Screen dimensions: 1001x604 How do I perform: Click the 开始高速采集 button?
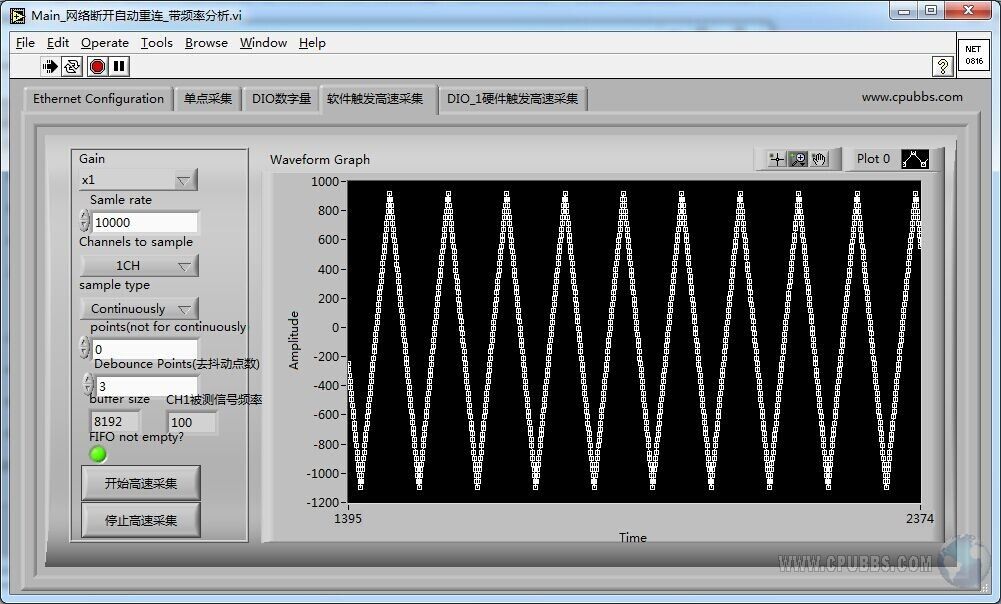click(x=140, y=483)
